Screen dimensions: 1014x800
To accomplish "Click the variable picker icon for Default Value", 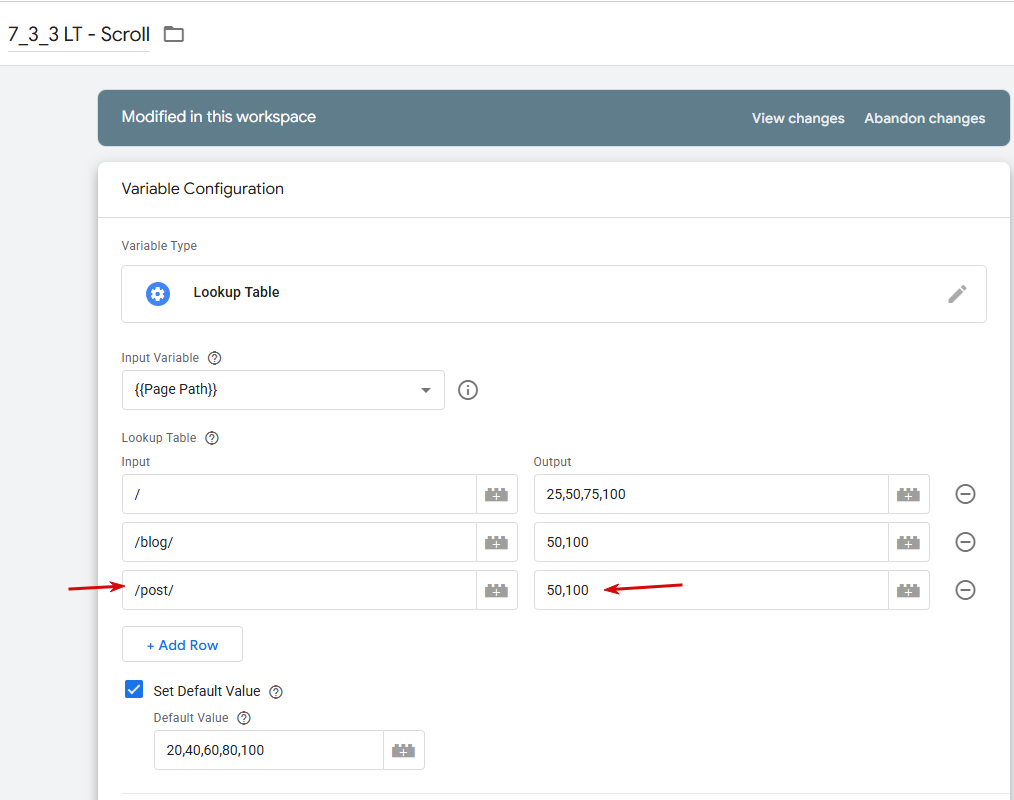I will tap(403, 750).
